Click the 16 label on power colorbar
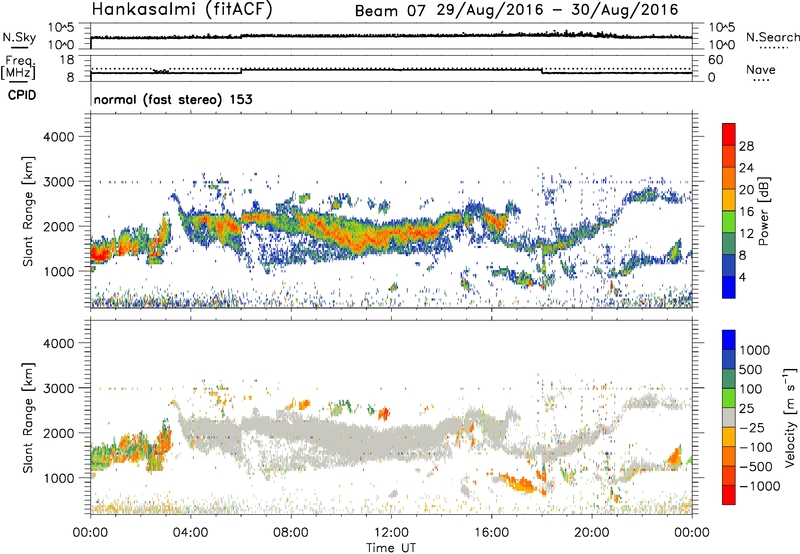The width and height of the screenshot is (800, 554). coord(746,212)
